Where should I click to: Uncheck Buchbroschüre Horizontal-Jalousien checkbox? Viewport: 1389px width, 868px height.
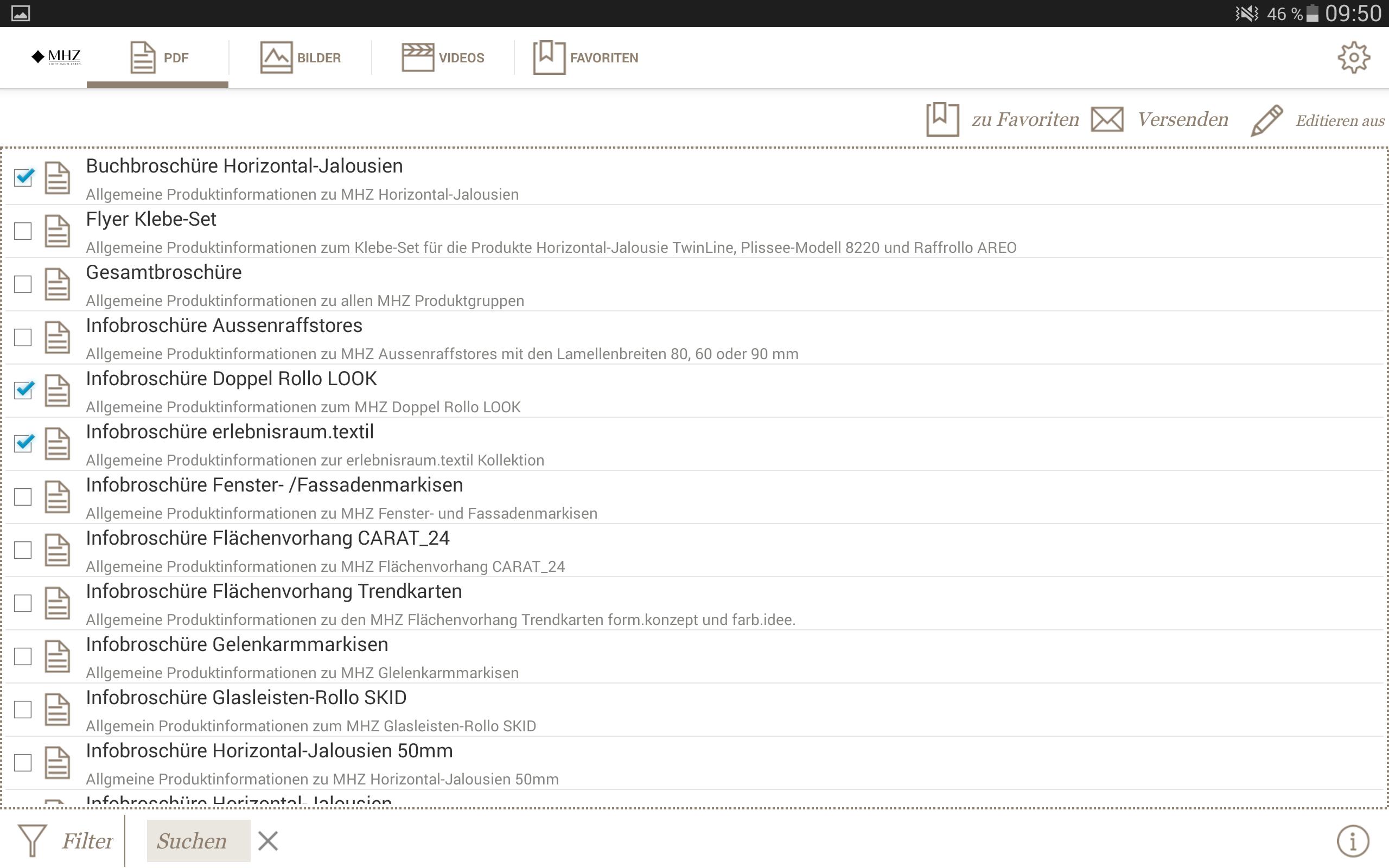[x=23, y=178]
